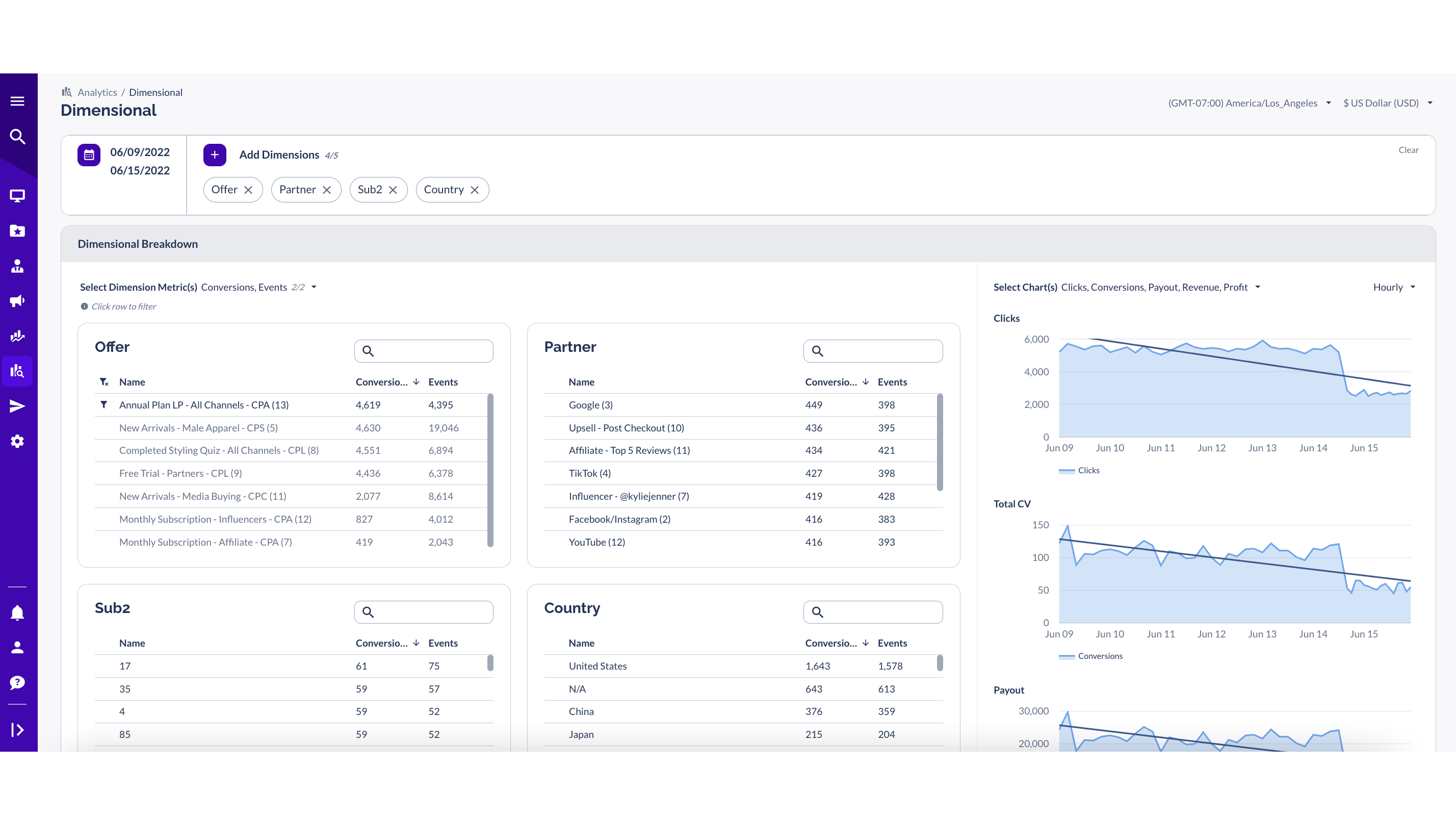This screenshot has height=819, width=1456.
Task: Click the starred folder icon in the sidebar
Action: (x=17, y=231)
